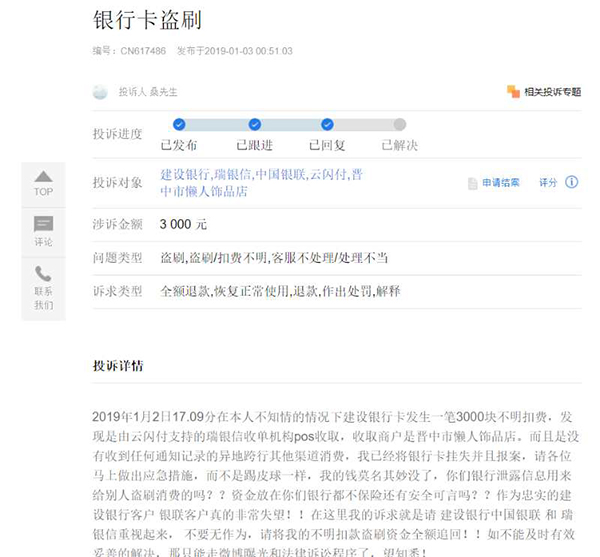Click the document icon beside 申请结案
Image resolution: width=600 pixels, height=557 pixels.
(473, 183)
